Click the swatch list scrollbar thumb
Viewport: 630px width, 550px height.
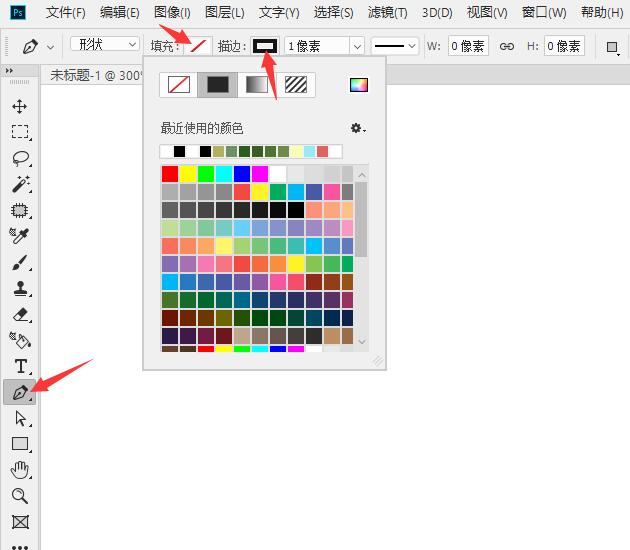[x=361, y=219]
